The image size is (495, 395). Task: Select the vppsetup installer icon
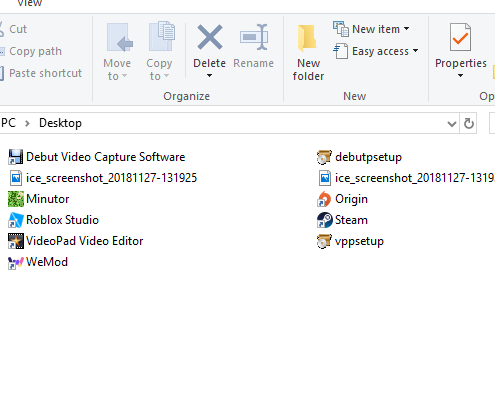[324, 241]
